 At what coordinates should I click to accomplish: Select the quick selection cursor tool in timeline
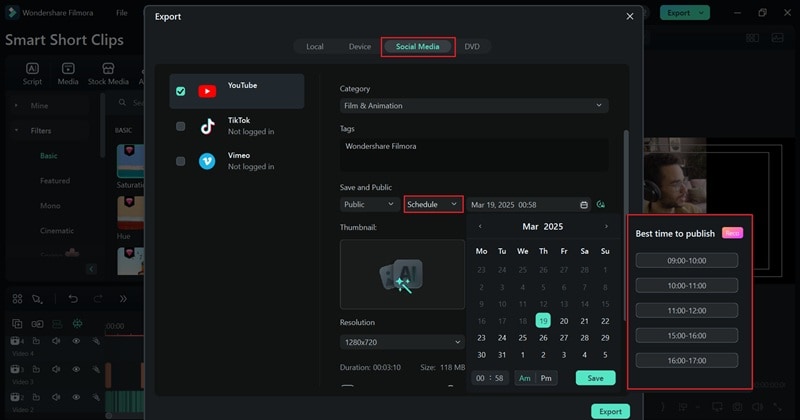pos(37,299)
